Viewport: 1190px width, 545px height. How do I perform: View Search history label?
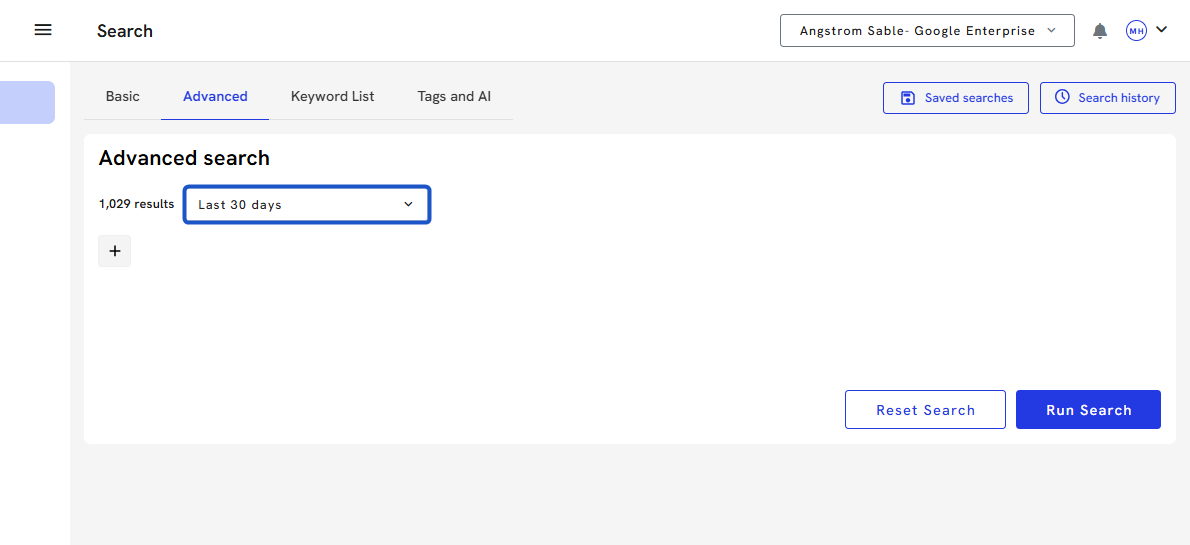pyautogui.click(x=1119, y=98)
